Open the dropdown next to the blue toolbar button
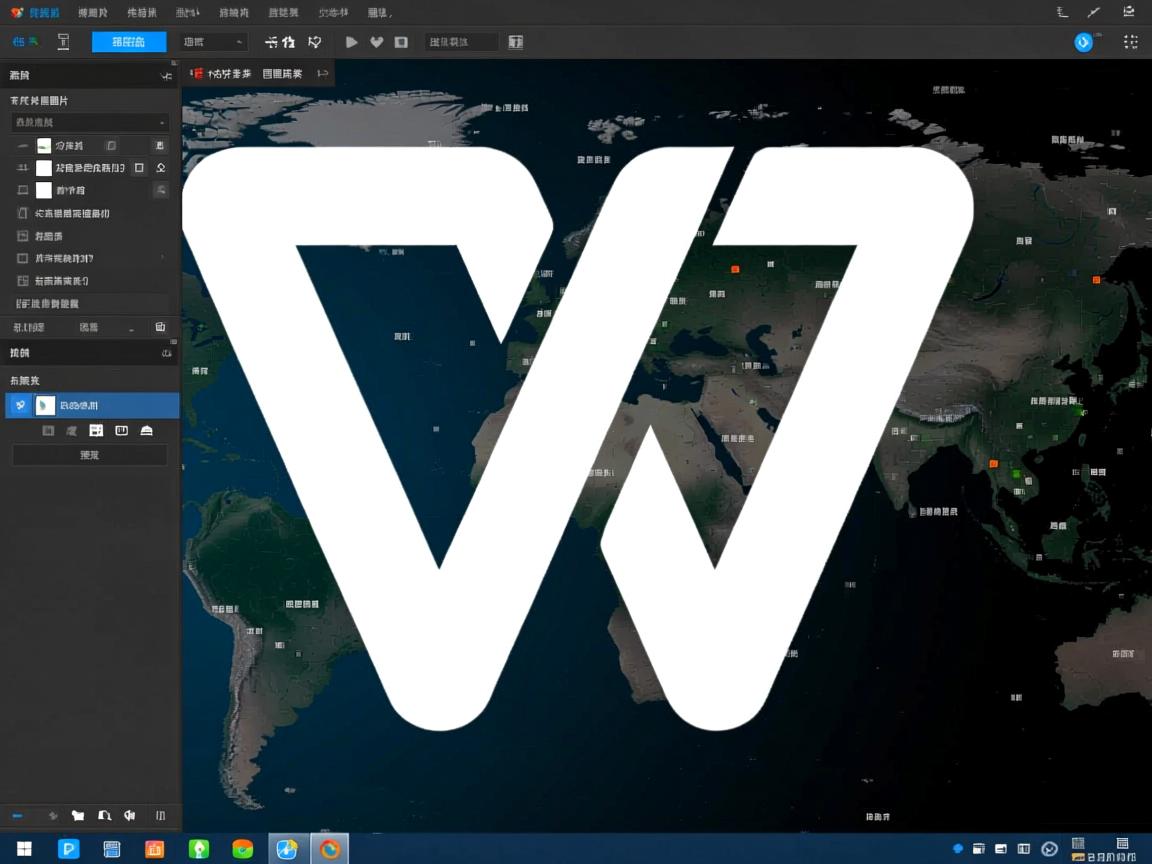The height and width of the screenshot is (864, 1152). tap(214, 42)
